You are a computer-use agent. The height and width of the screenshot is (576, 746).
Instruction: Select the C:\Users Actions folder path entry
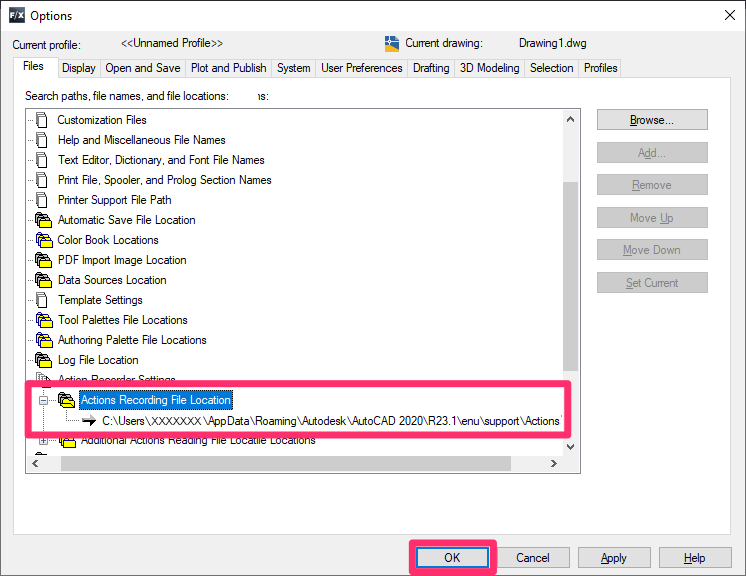tap(332, 421)
